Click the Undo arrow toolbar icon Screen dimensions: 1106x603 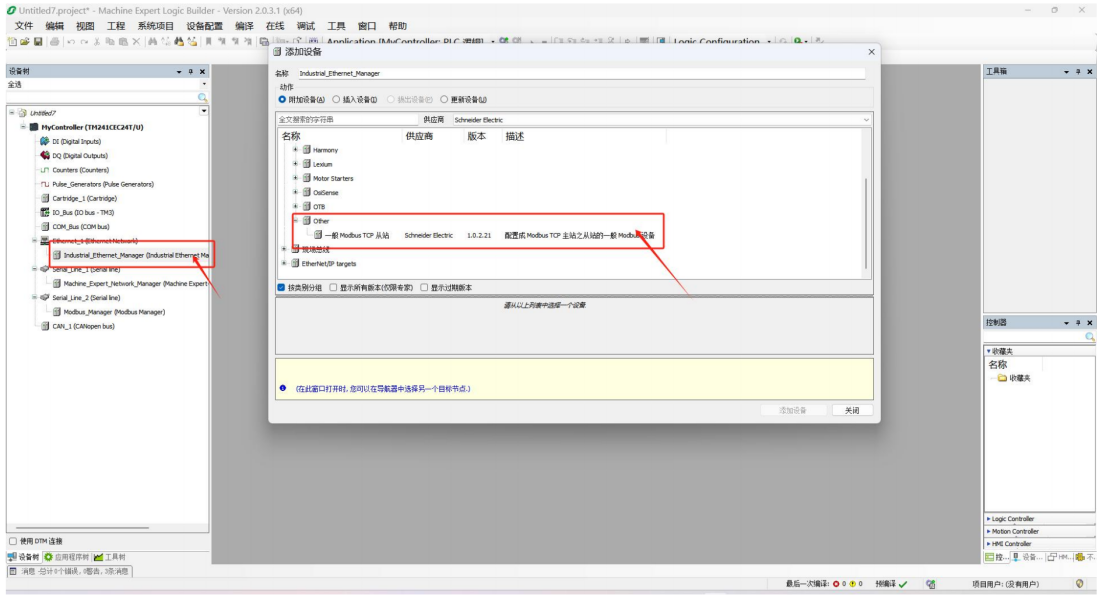click(71, 42)
